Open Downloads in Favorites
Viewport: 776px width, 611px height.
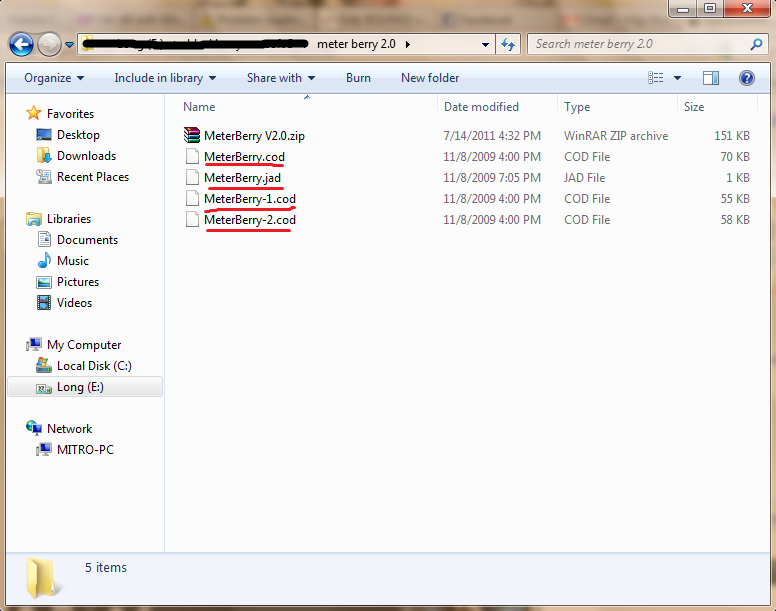pyautogui.click(x=86, y=156)
